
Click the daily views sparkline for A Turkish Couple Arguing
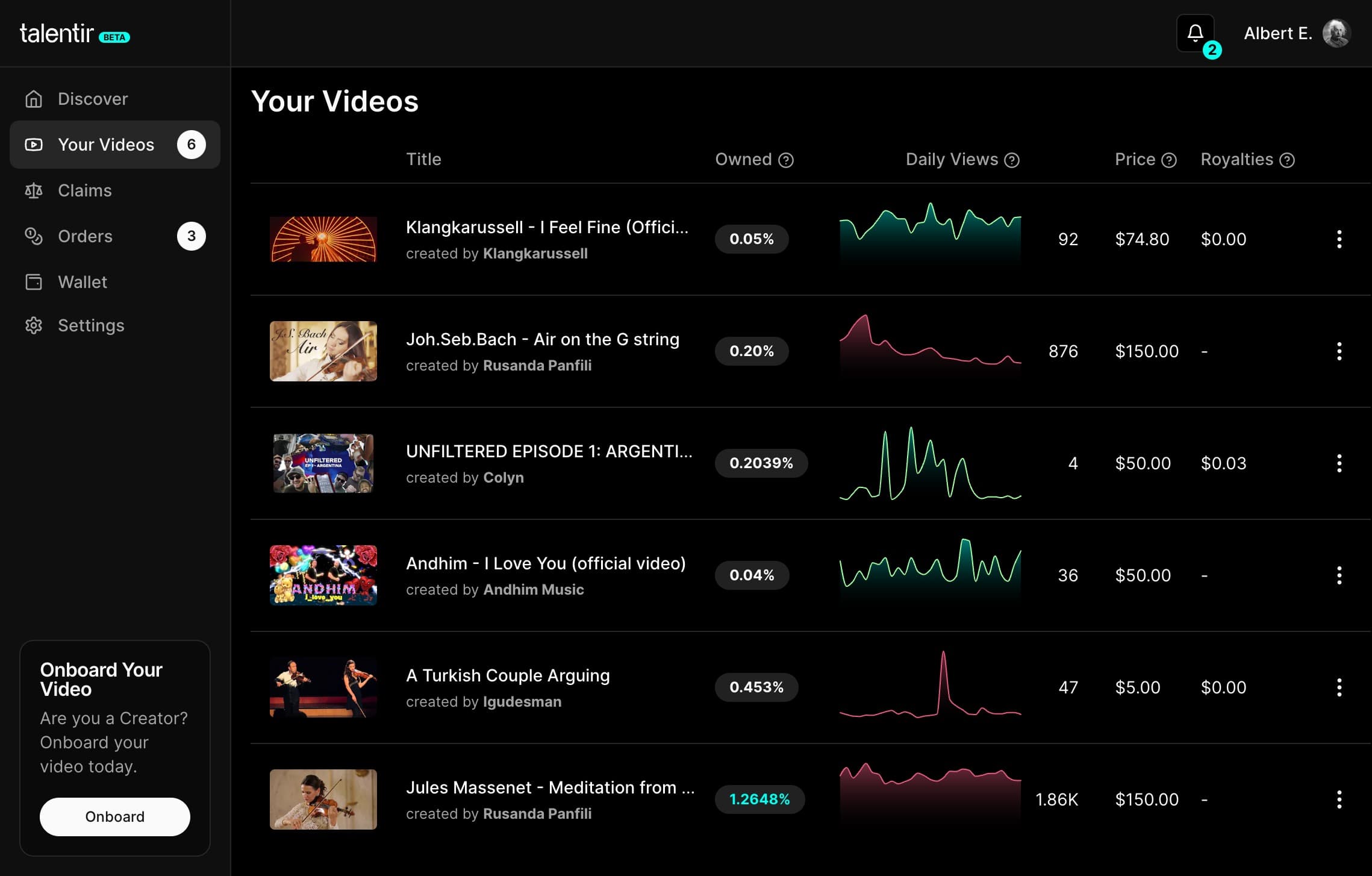[931, 687]
